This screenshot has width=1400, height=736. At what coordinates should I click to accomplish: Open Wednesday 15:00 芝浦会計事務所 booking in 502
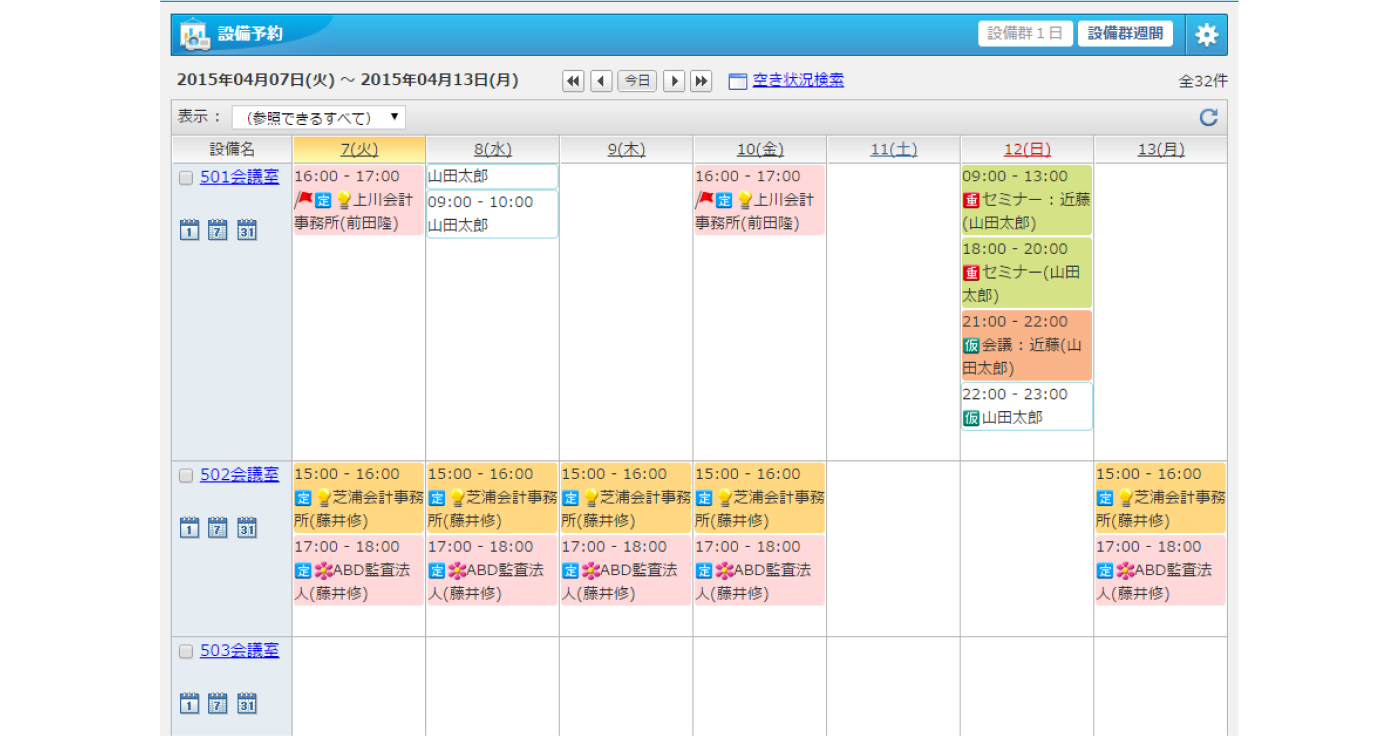[492, 498]
